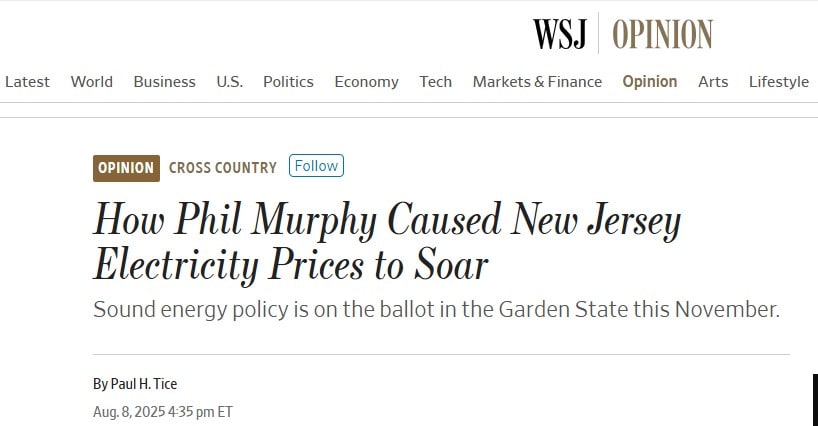Navigate to the U.S. section
This screenshot has height=426, width=818.
coord(230,82)
